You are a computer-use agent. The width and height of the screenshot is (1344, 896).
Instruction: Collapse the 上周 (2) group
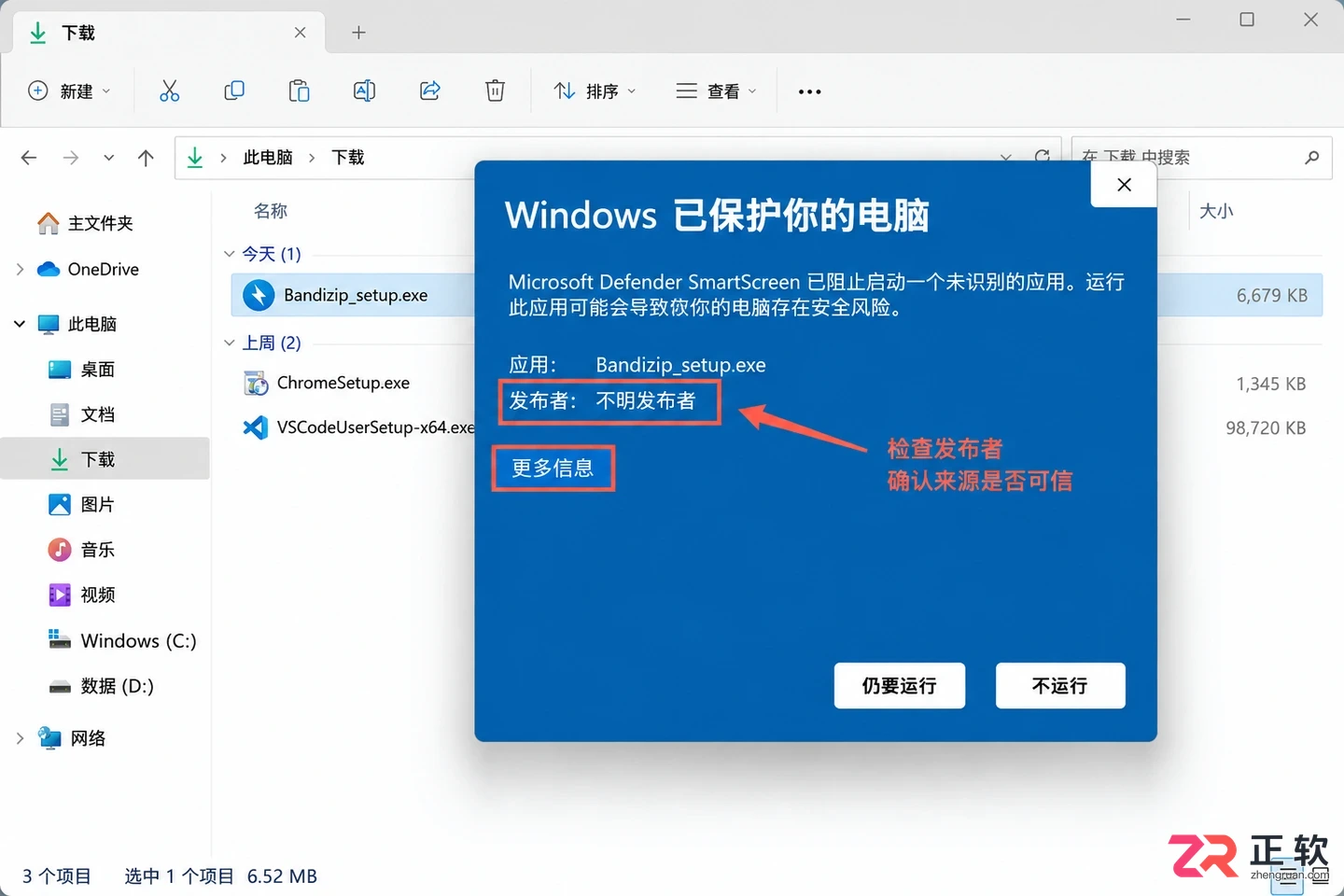(x=230, y=343)
